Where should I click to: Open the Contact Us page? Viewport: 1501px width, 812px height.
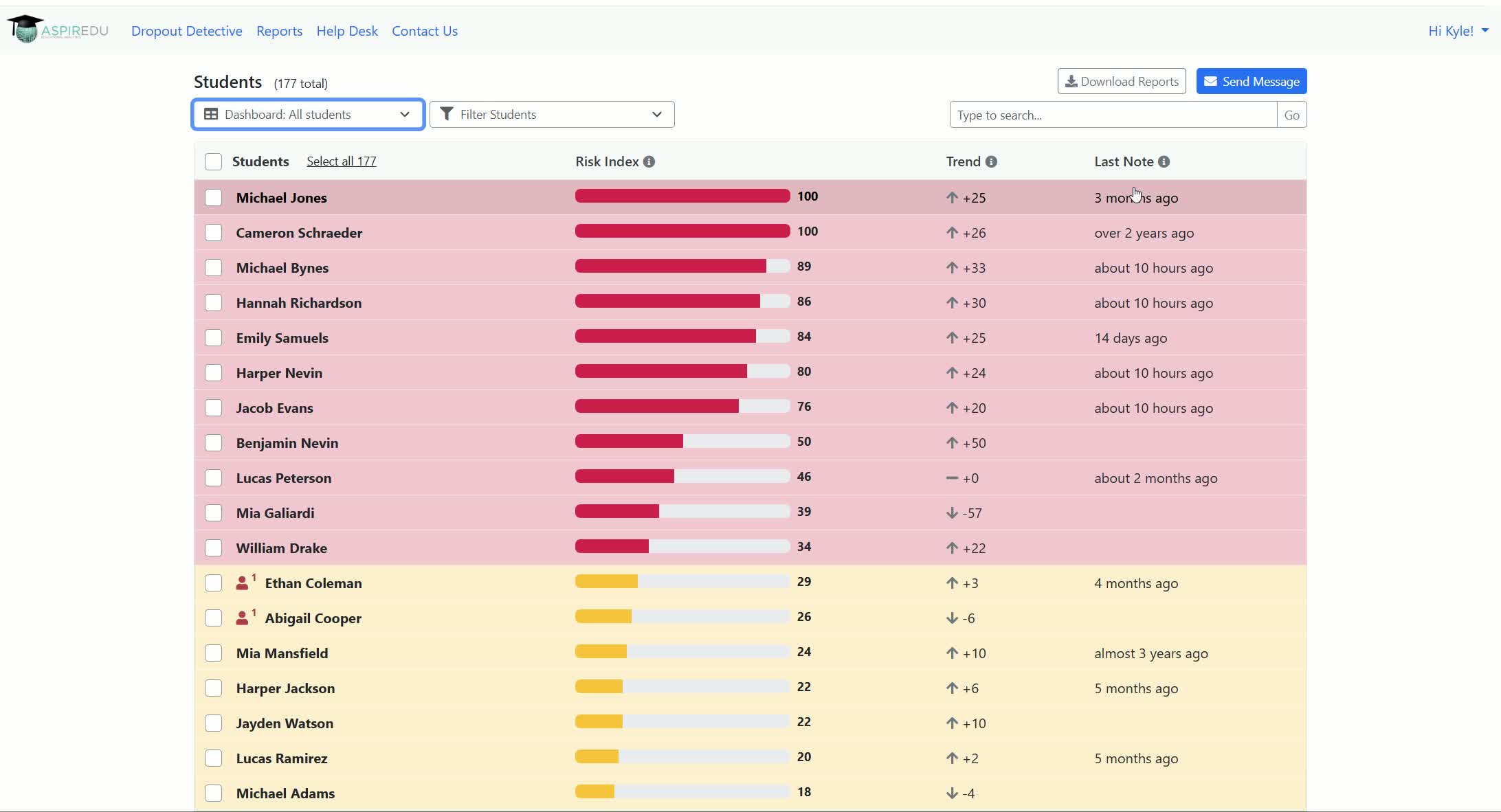pyautogui.click(x=425, y=31)
